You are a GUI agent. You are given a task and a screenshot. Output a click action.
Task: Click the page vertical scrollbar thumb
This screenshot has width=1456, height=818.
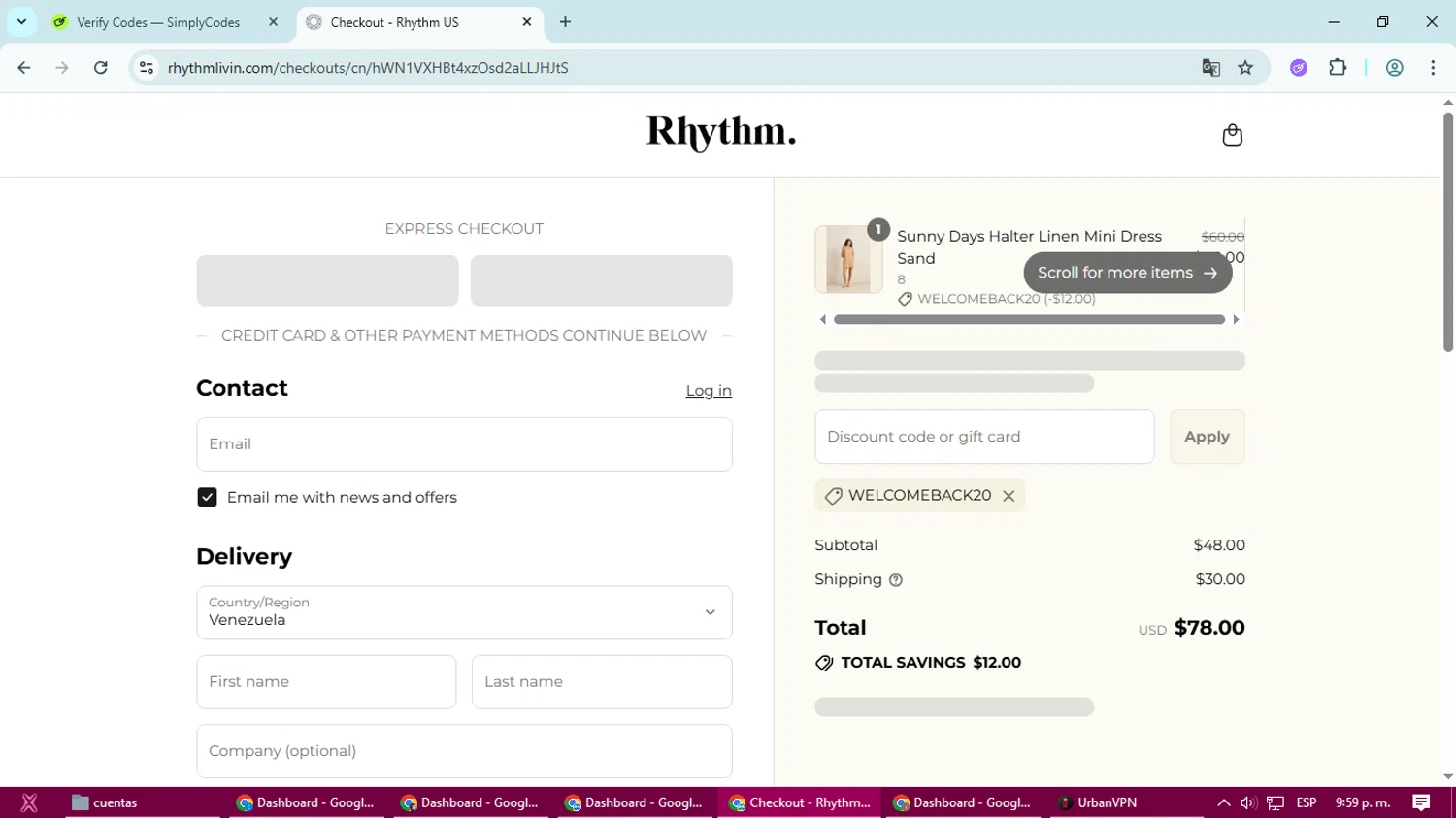(x=1447, y=231)
